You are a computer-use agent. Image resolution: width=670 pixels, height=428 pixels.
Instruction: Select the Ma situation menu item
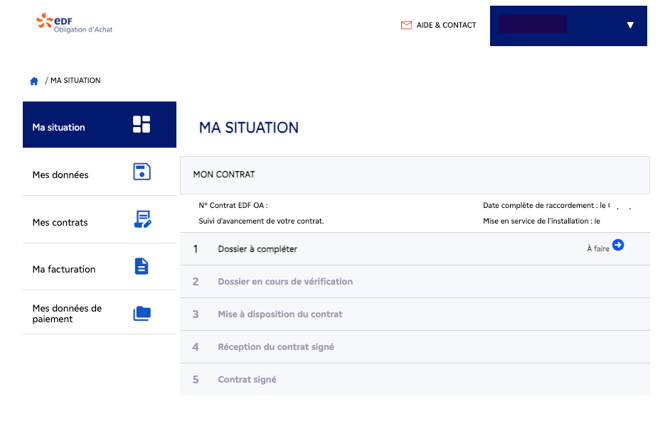click(x=59, y=127)
